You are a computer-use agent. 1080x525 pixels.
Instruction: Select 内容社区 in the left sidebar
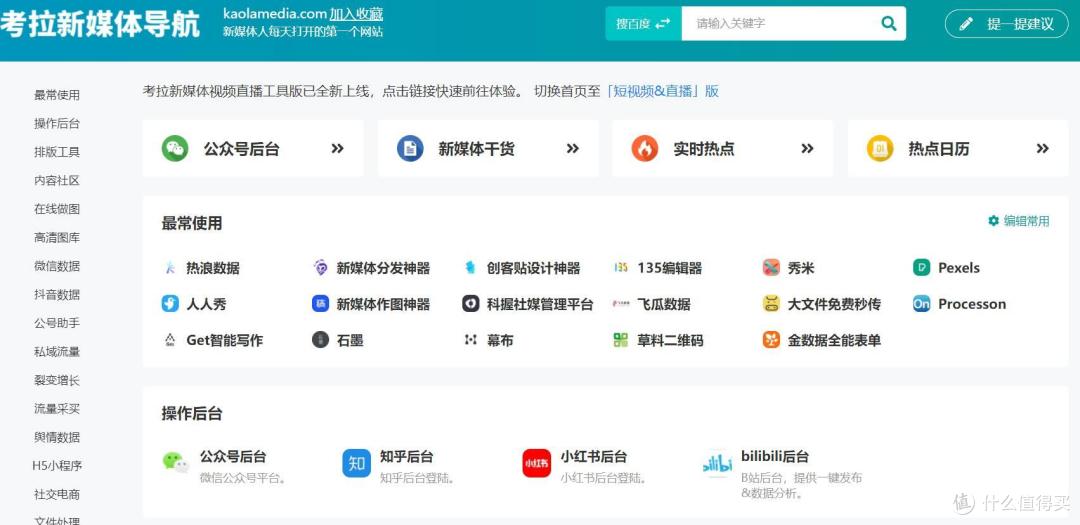(57, 181)
